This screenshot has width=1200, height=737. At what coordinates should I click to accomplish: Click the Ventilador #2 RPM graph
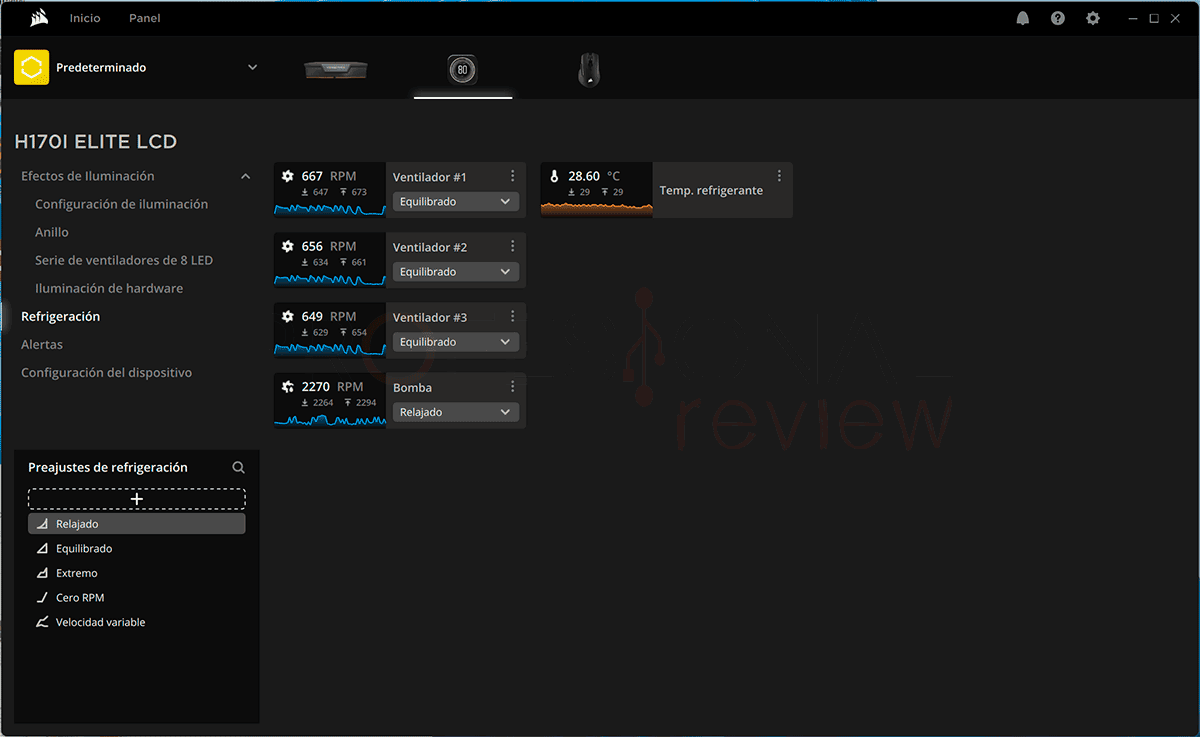pyautogui.click(x=330, y=278)
